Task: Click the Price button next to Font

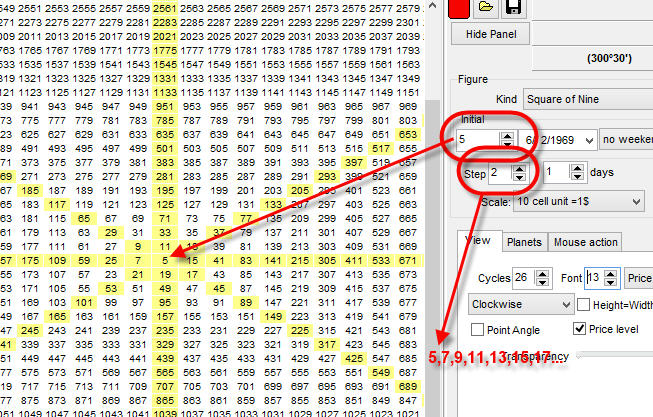Action: tap(638, 278)
